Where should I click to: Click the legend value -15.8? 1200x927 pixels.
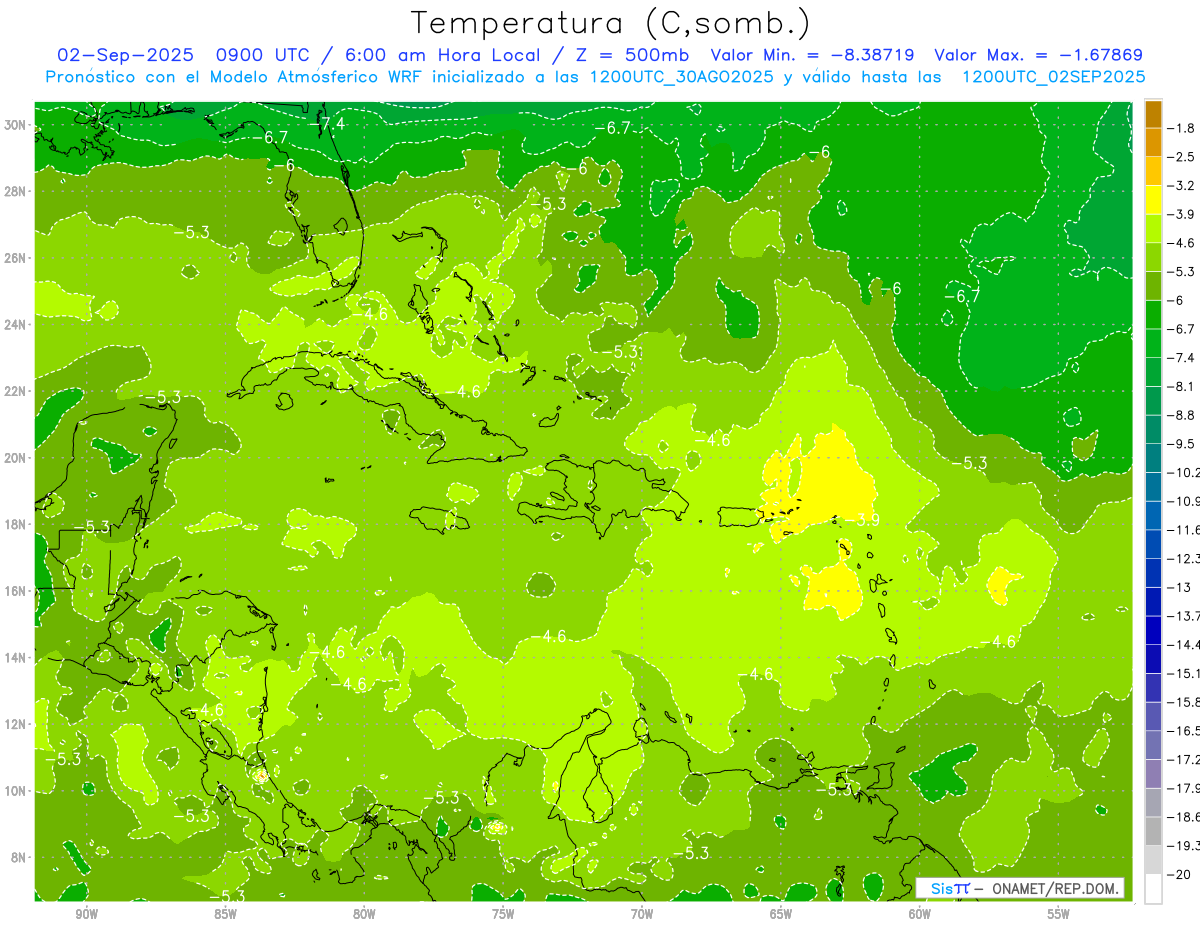click(1183, 702)
